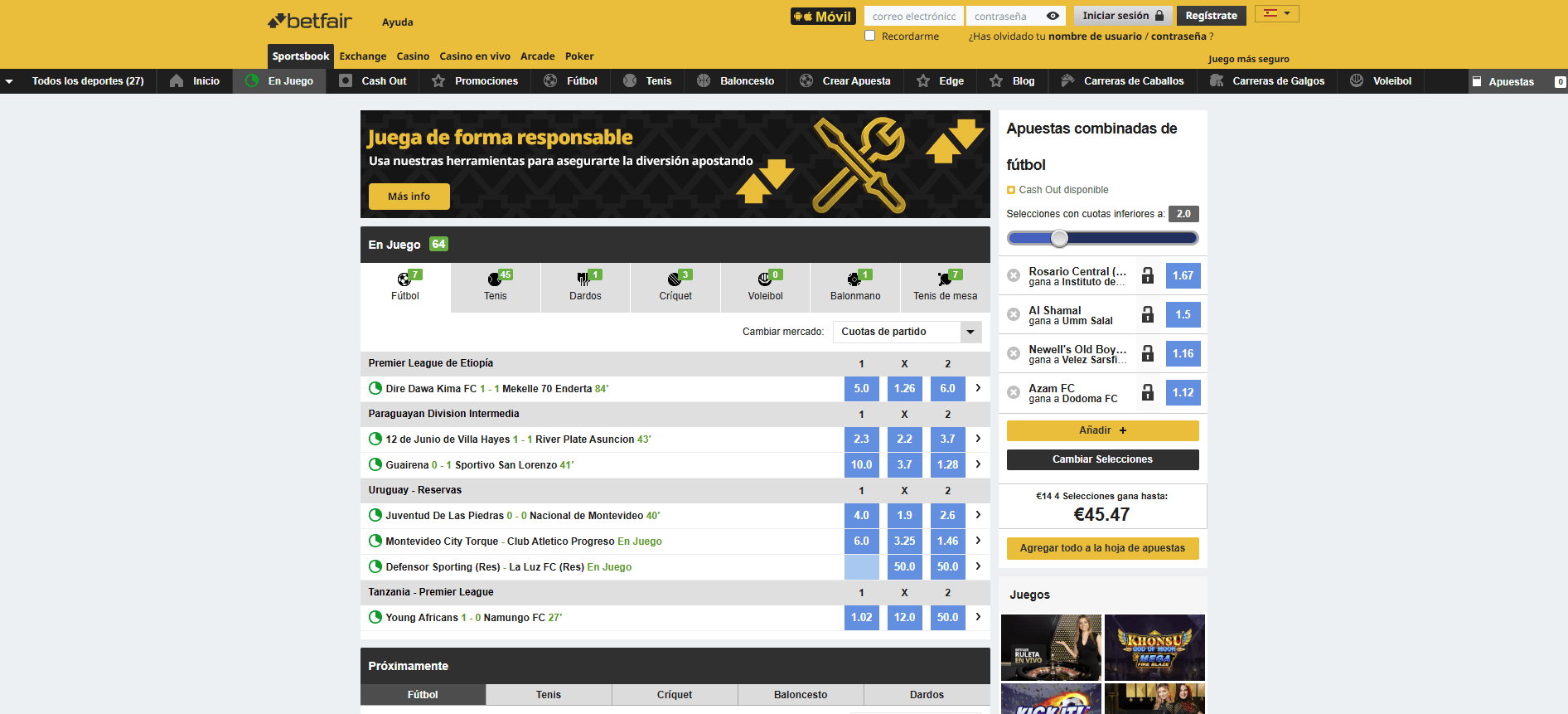
Task: Remove Al Shamal selection
Action: click(1014, 315)
